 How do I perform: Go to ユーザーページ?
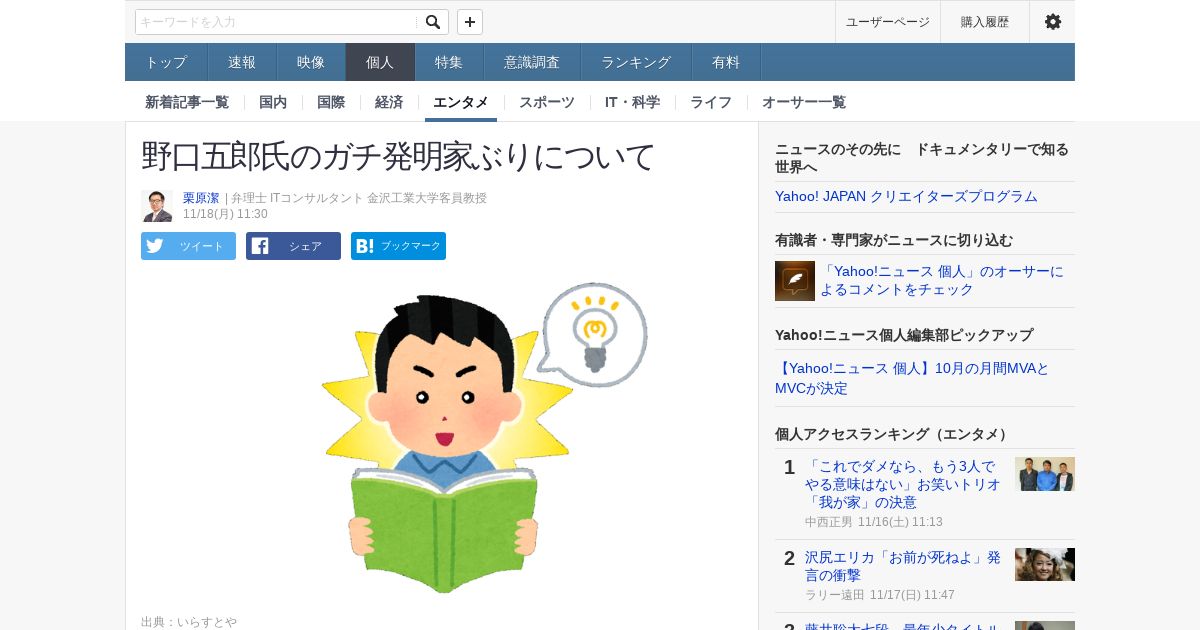(x=888, y=22)
